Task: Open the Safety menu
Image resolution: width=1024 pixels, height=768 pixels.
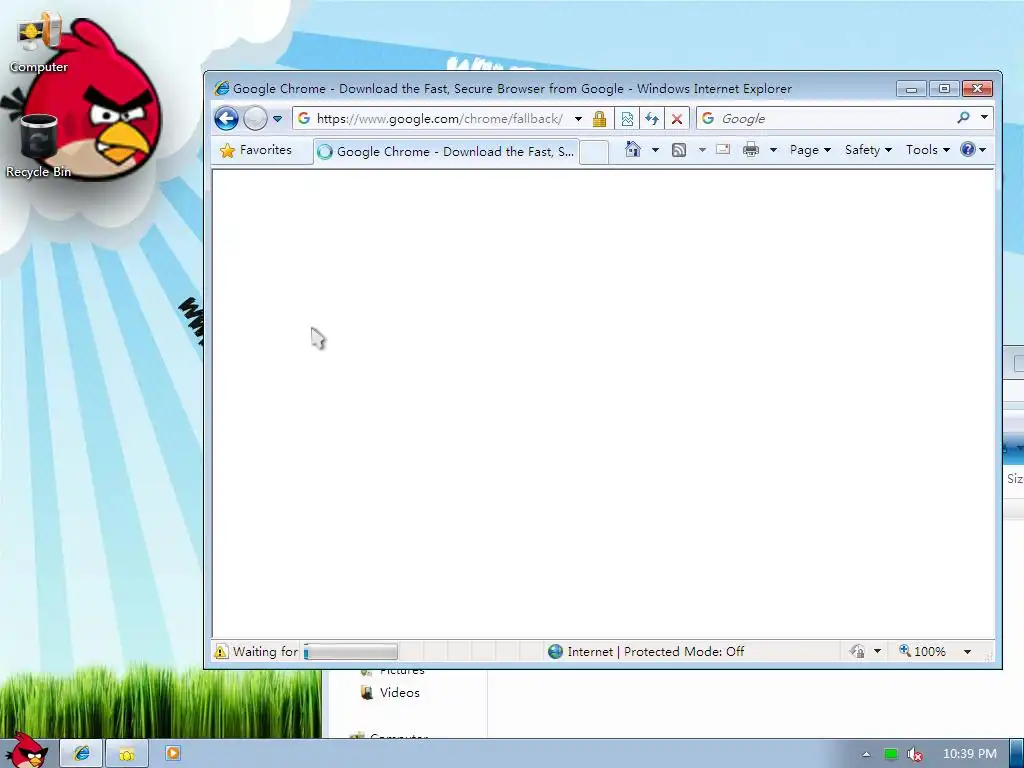Action: (868, 150)
